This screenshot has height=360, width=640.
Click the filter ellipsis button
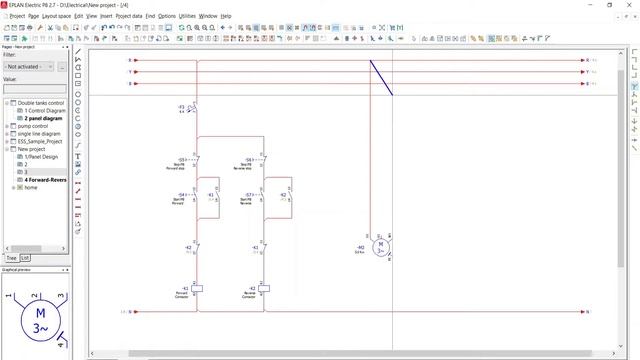[x=62, y=67]
